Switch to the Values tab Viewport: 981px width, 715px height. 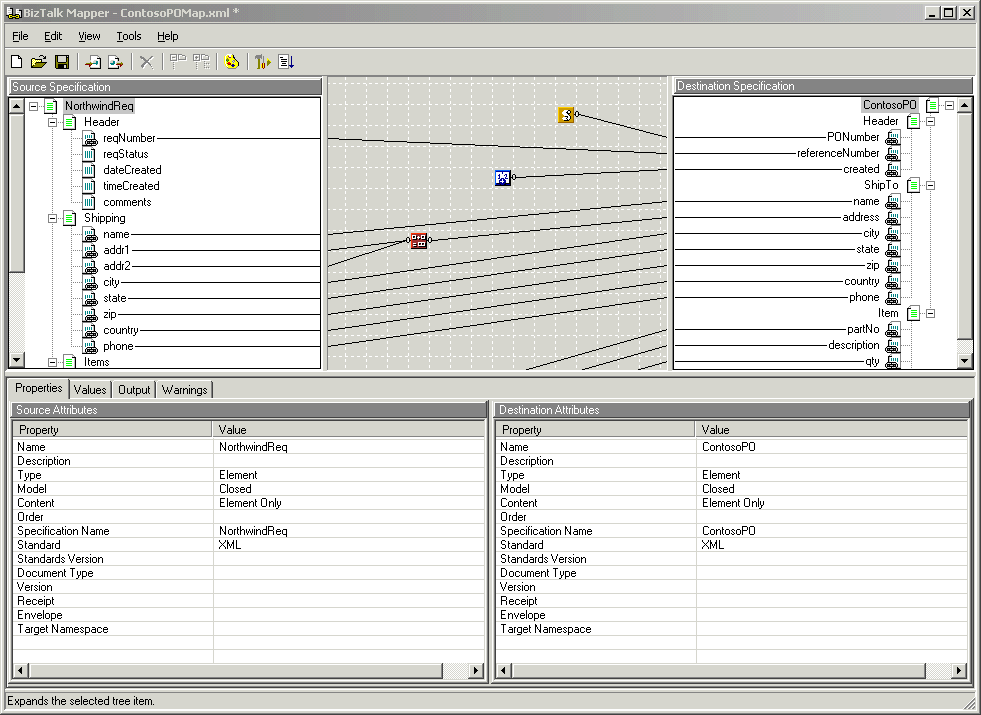[x=90, y=390]
